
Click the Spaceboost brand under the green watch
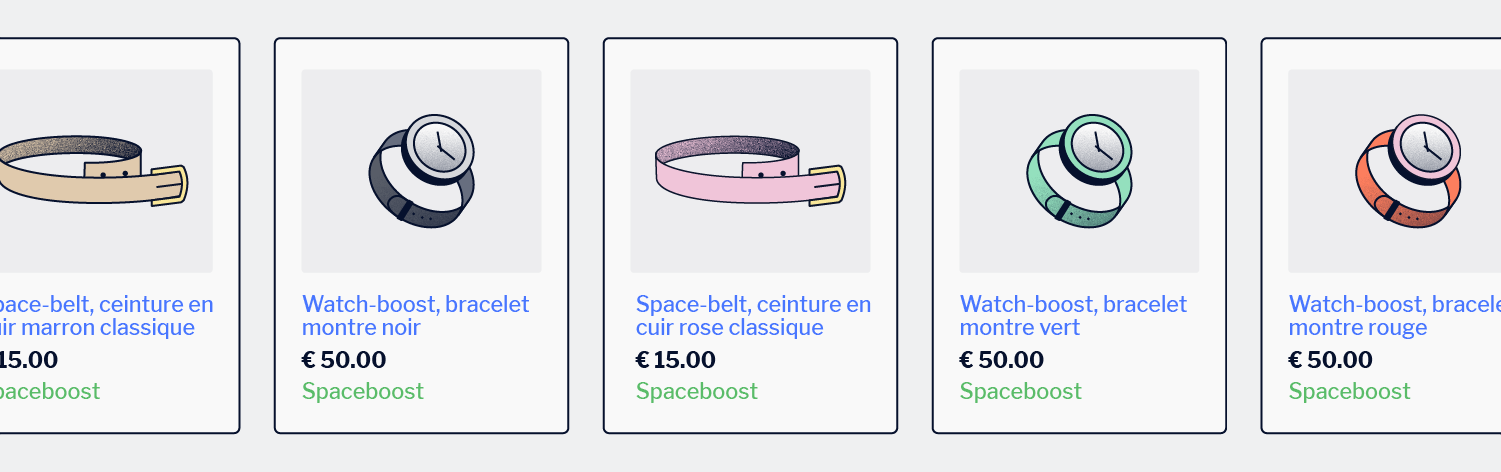pyautogui.click(x=1021, y=391)
